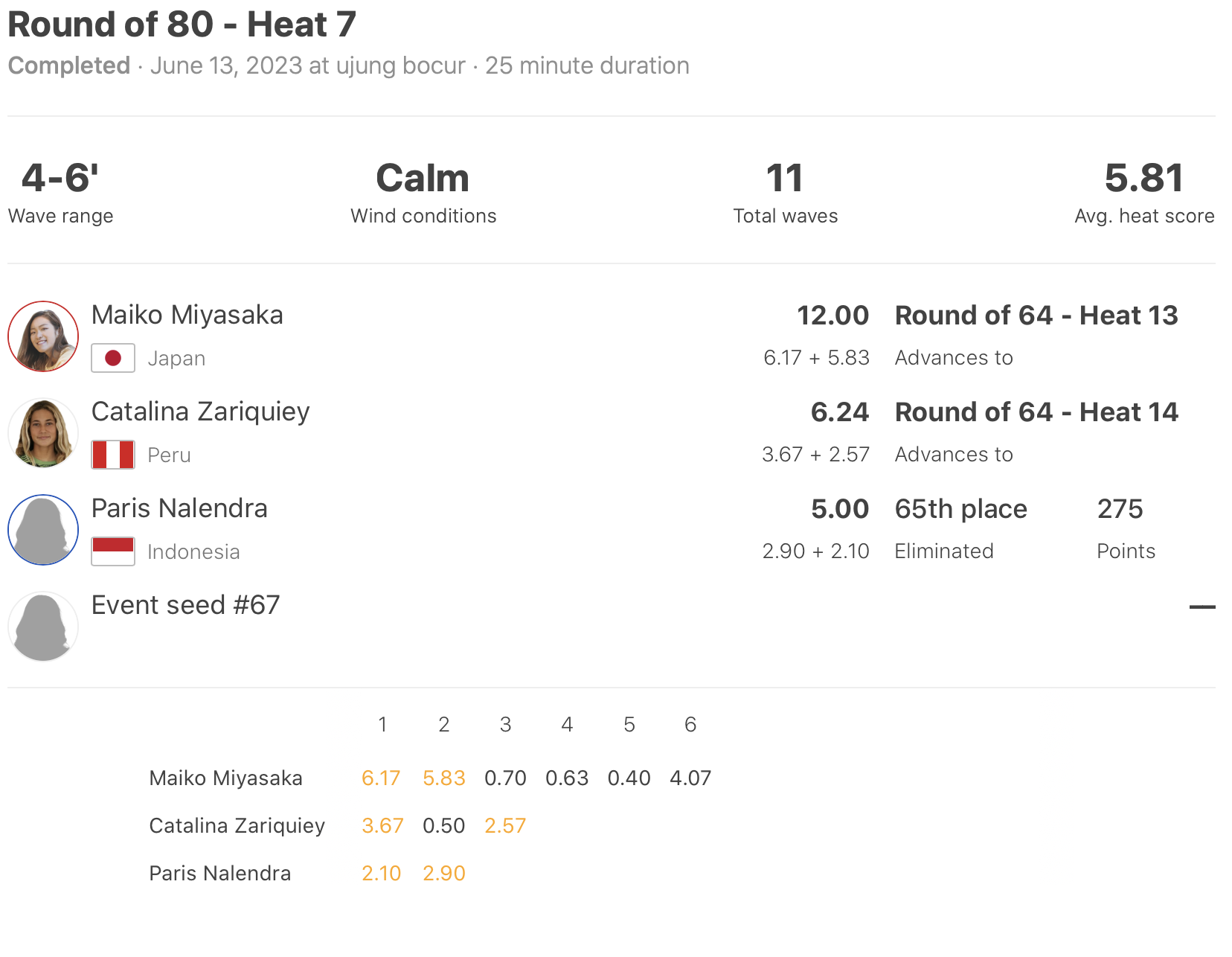This screenshot has width=1232, height=957.
Task: Click the Event seed #67 placeholder avatar
Action: (x=43, y=627)
